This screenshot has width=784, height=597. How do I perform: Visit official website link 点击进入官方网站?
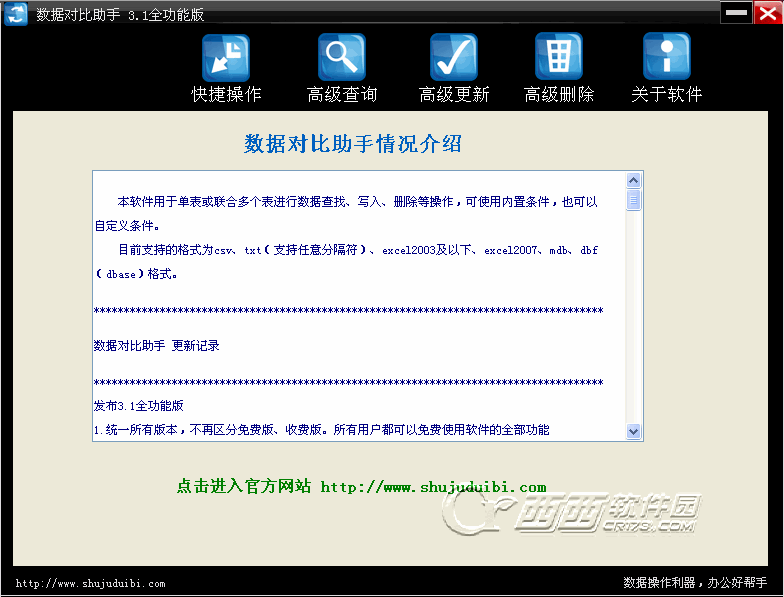coord(362,486)
